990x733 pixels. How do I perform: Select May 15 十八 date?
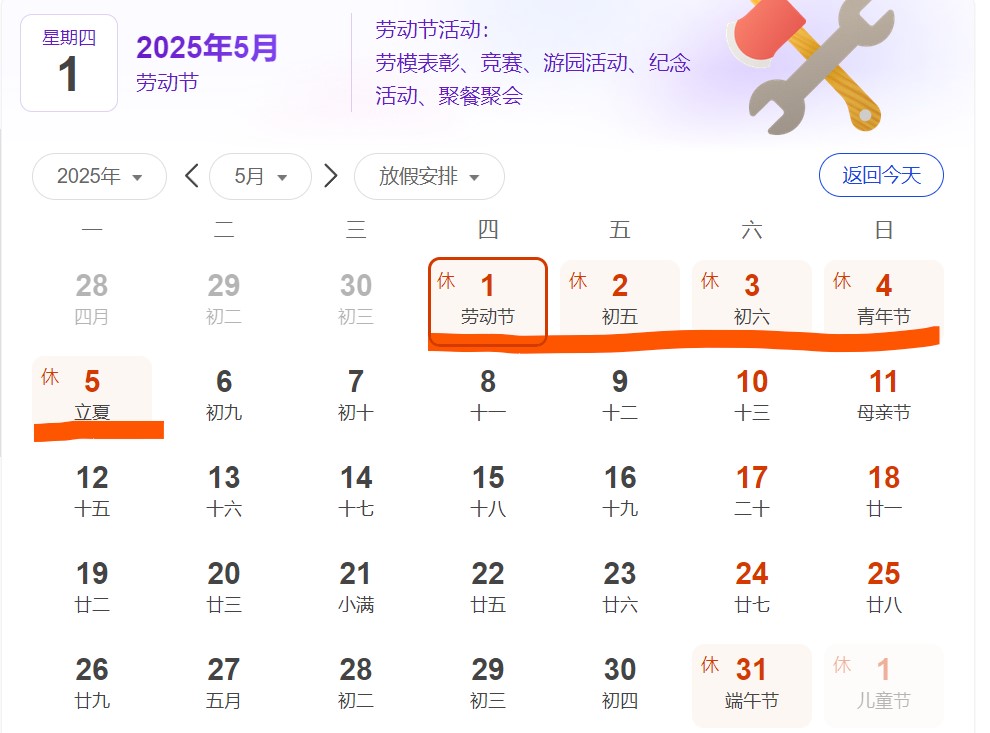(x=487, y=490)
